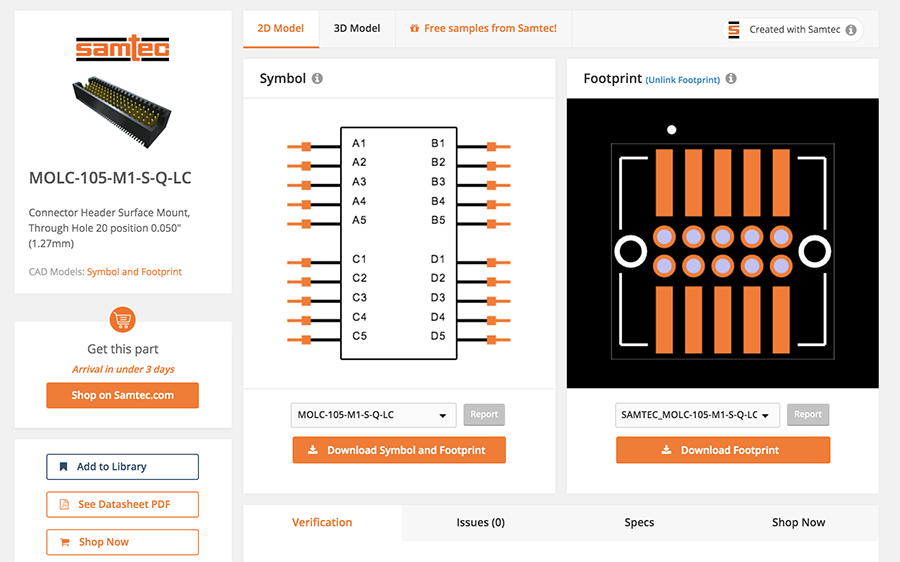Click the Add to Library button
The width and height of the screenshot is (900, 562).
coord(122,467)
